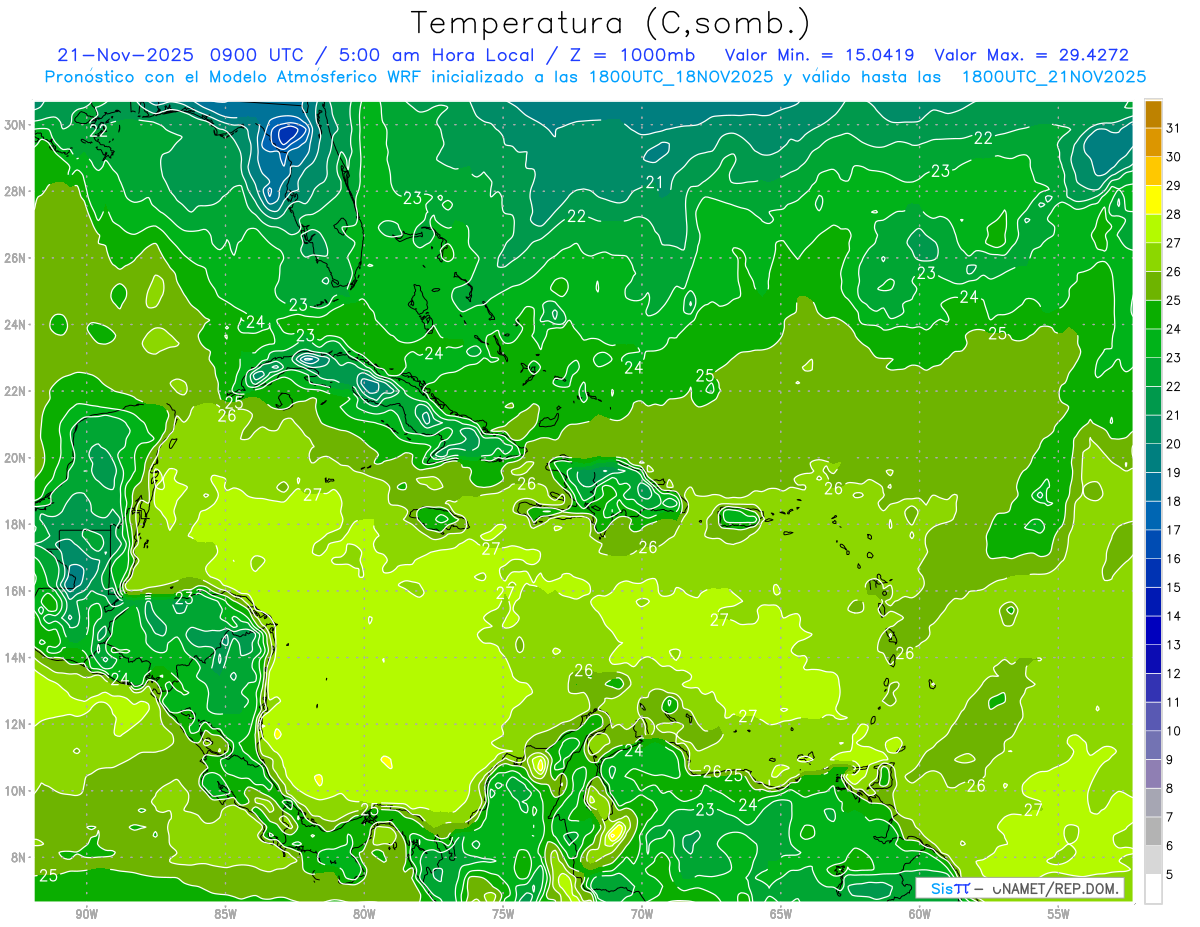Select 'Valor Min. = 15.0419' in header
The width and height of the screenshot is (1200, 927).
(819, 55)
